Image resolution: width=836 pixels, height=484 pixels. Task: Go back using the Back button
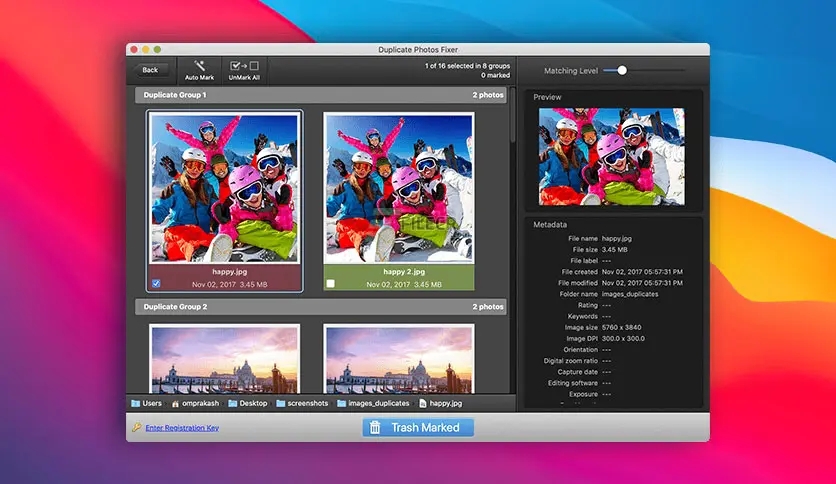click(x=150, y=70)
